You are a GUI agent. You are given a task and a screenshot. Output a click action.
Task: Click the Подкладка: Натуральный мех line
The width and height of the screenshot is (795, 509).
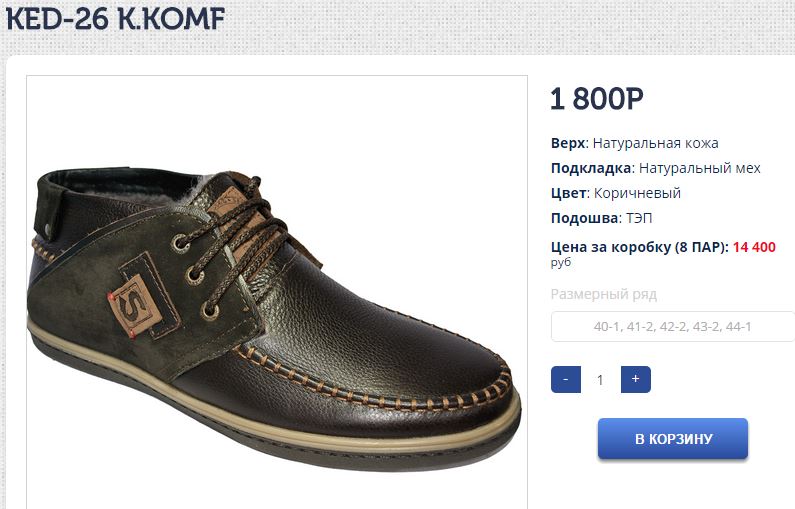tap(655, 168)
